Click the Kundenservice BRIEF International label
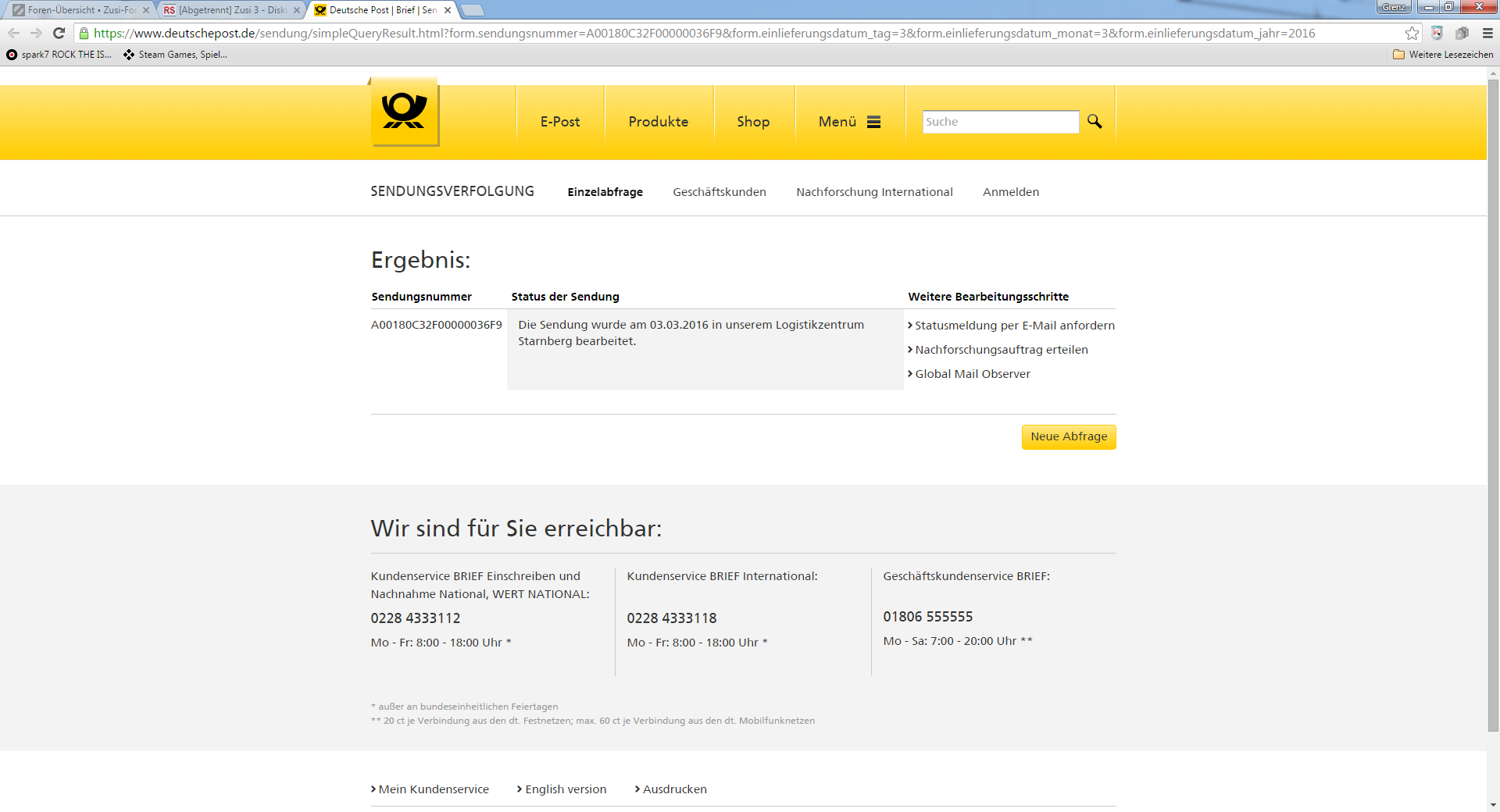The image size is (1500, 812). coord(723,576)
